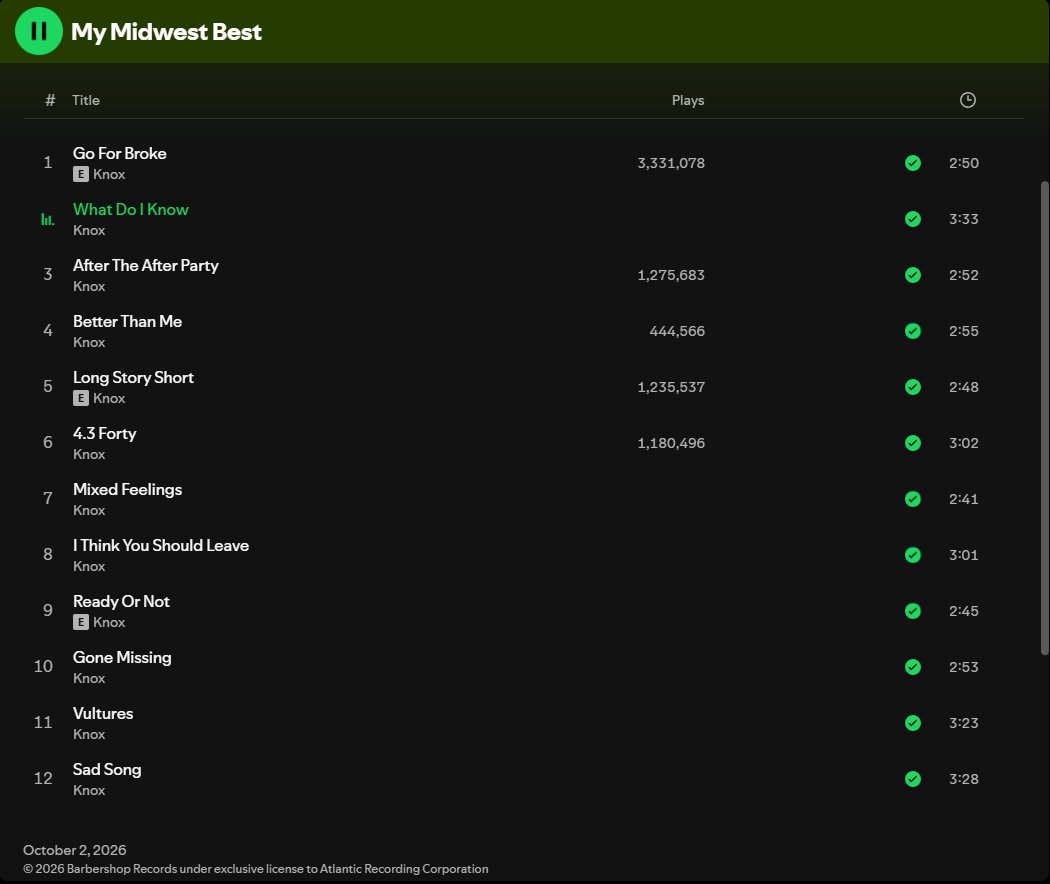Click the vertical scrollbar on the right
Viewport: 1050px width, 884px height.
pyautogui.click(x=1044, y=418)
